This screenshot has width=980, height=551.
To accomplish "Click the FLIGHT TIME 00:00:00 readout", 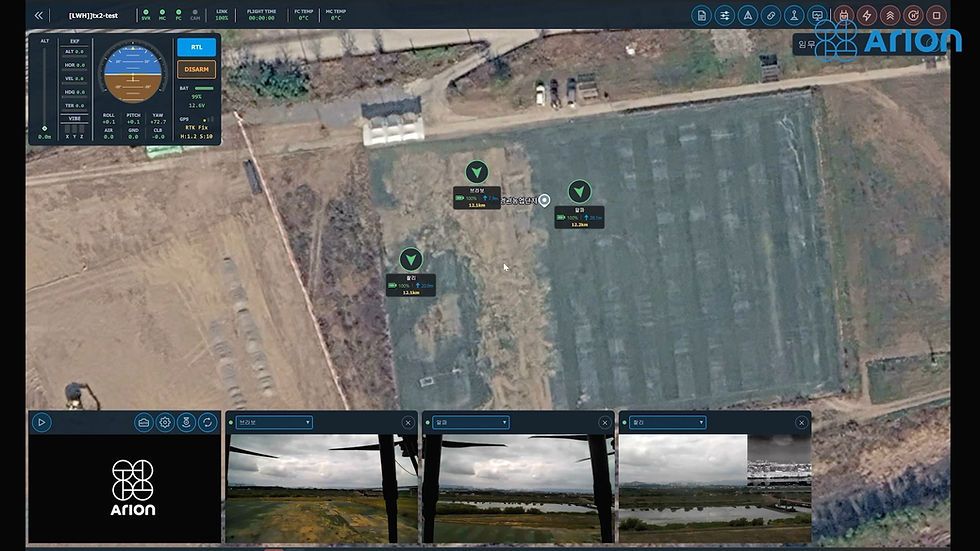I will [x=261, y=15].
